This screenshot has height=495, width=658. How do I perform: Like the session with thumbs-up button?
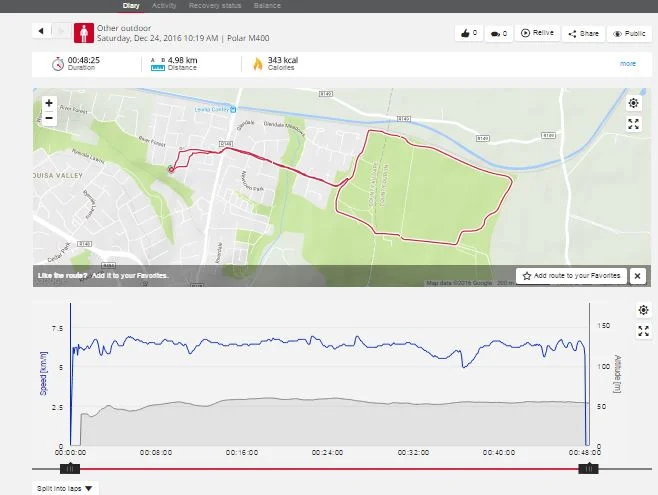pos(469,33)
